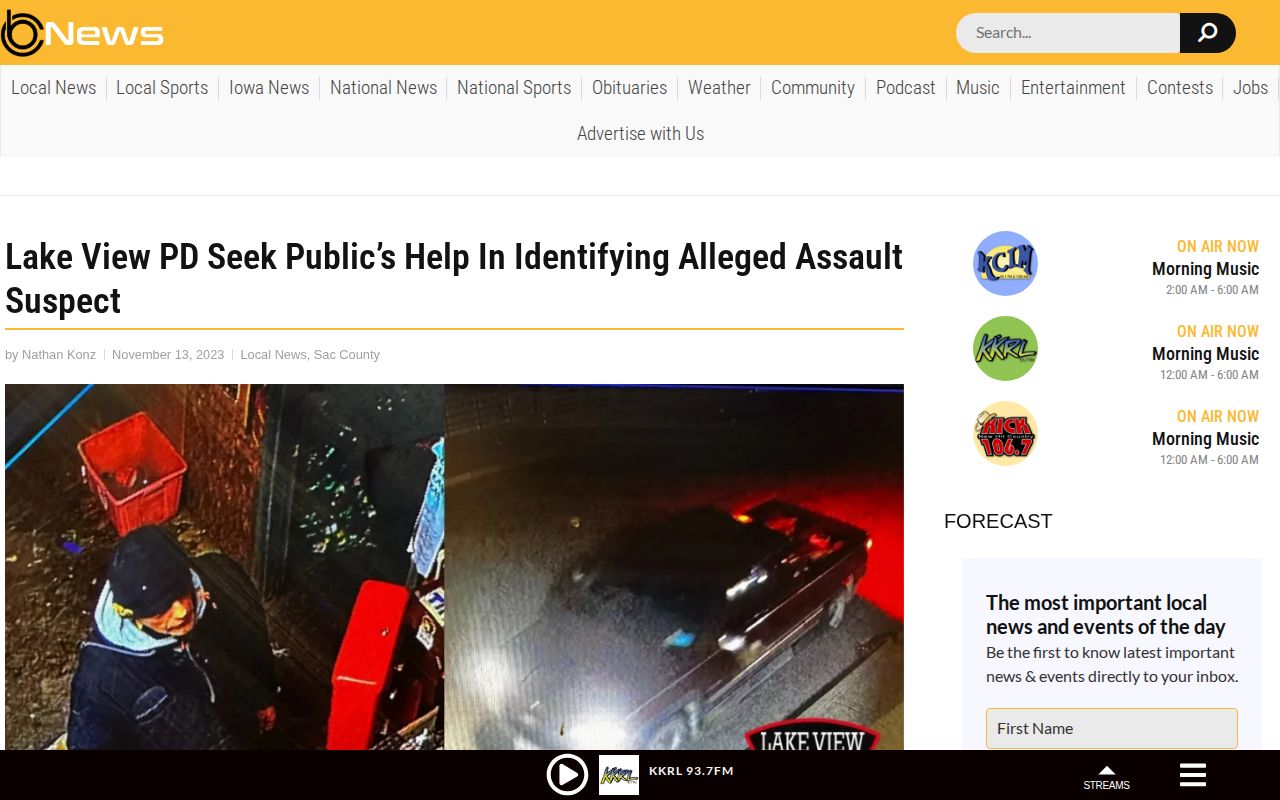Open the Entertainment section
Screen dimensions: 1280x800
1073,88
